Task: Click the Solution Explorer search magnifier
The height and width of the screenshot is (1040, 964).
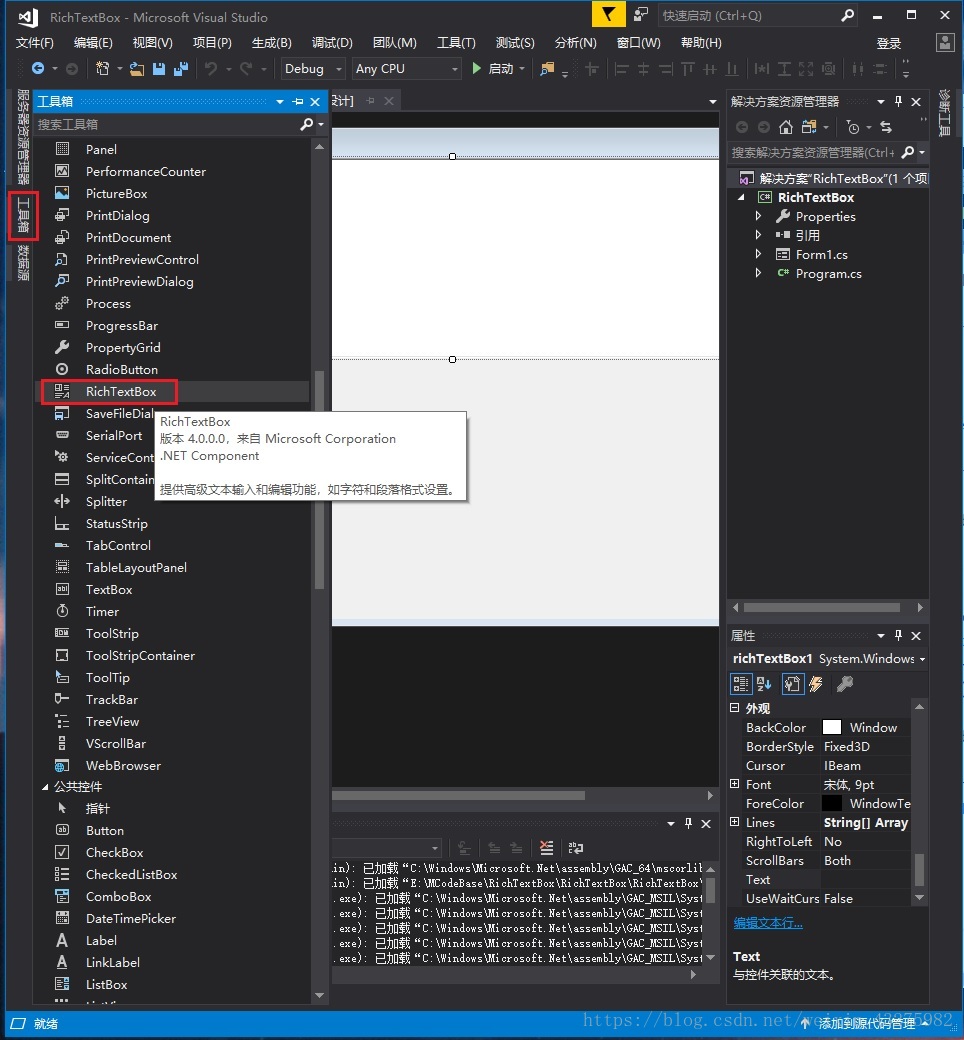Action: tap(908, 153)
